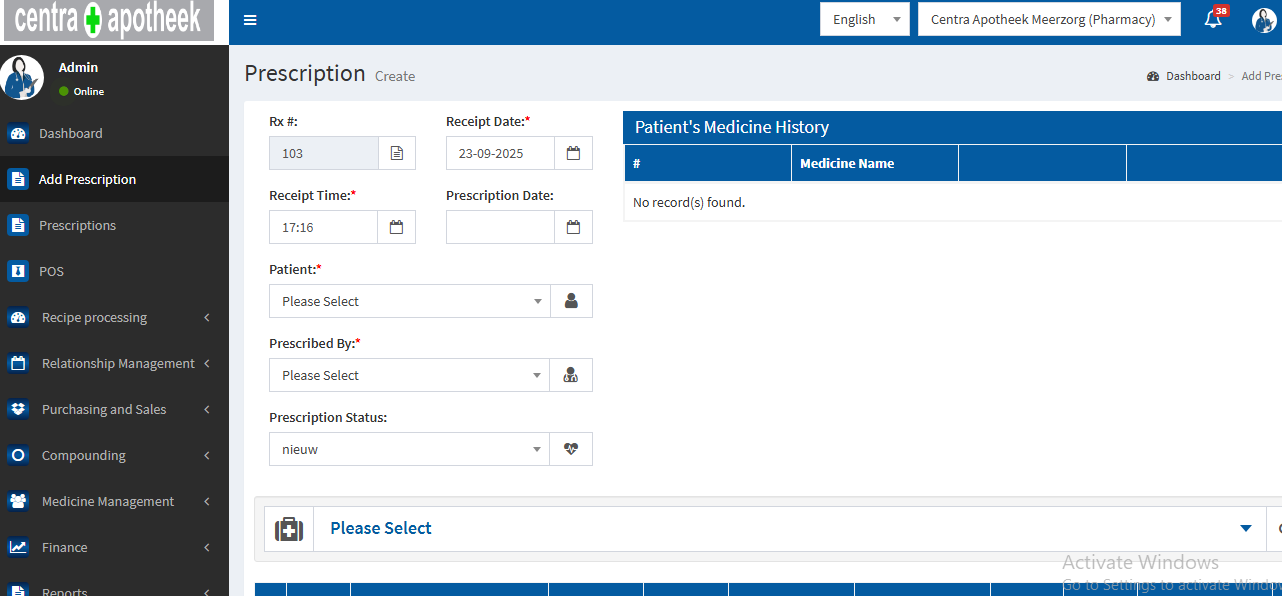Click the Receipt Time picker icon

(x=396, y=227)
